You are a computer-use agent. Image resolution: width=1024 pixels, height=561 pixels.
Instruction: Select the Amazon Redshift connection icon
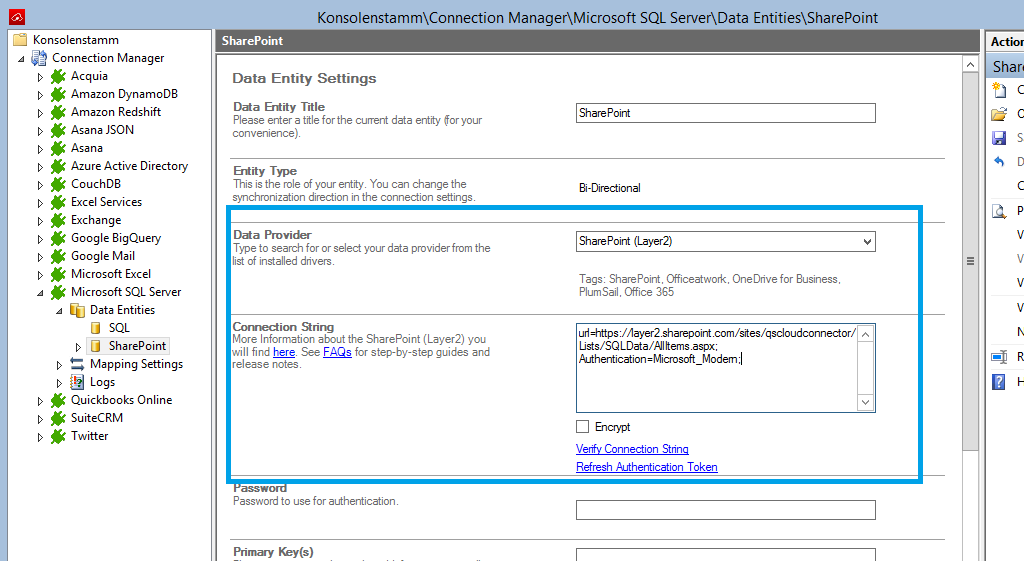pos(59,112)
